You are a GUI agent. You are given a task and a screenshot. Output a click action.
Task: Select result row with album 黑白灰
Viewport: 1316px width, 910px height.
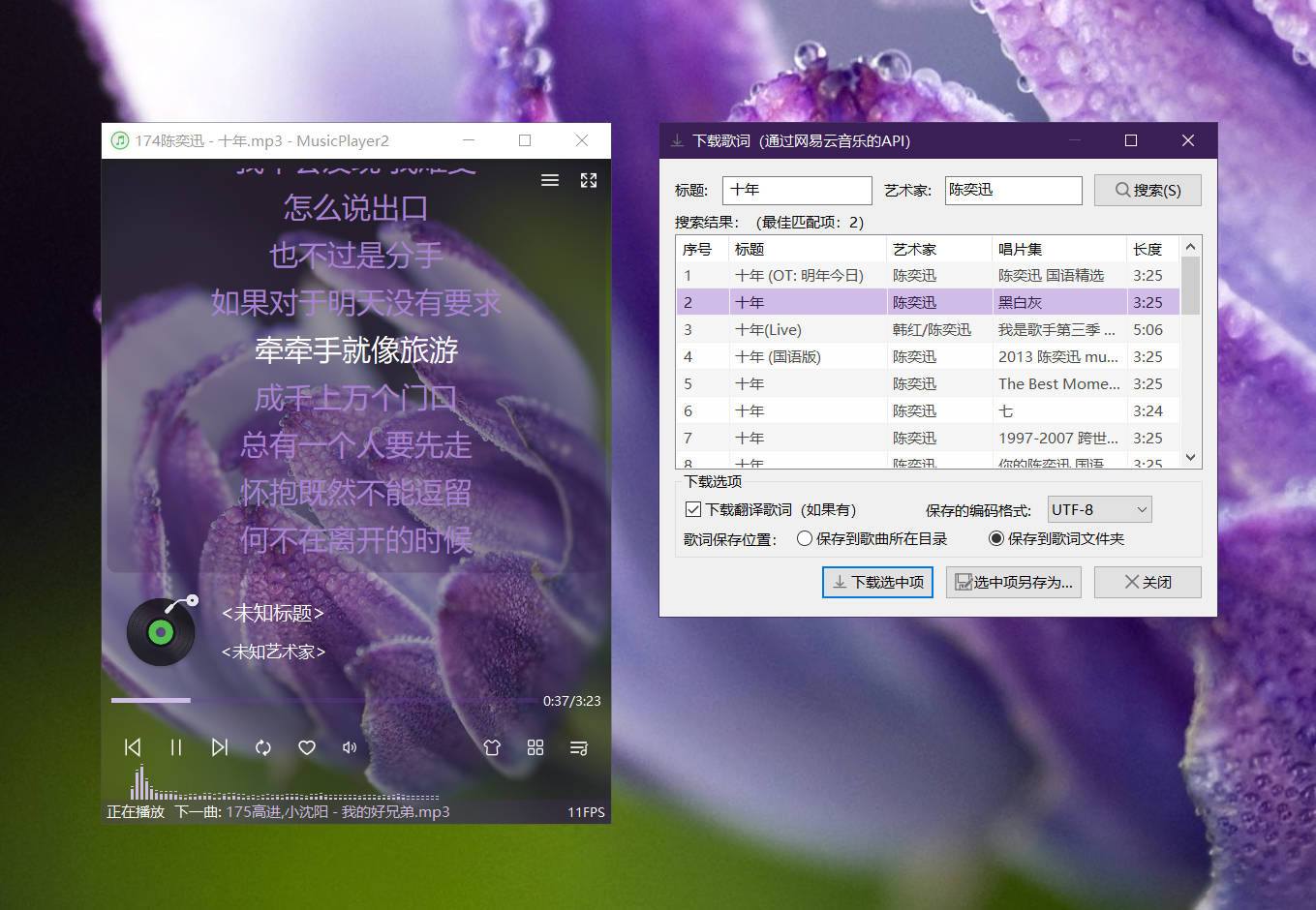[x=928, y=303]
